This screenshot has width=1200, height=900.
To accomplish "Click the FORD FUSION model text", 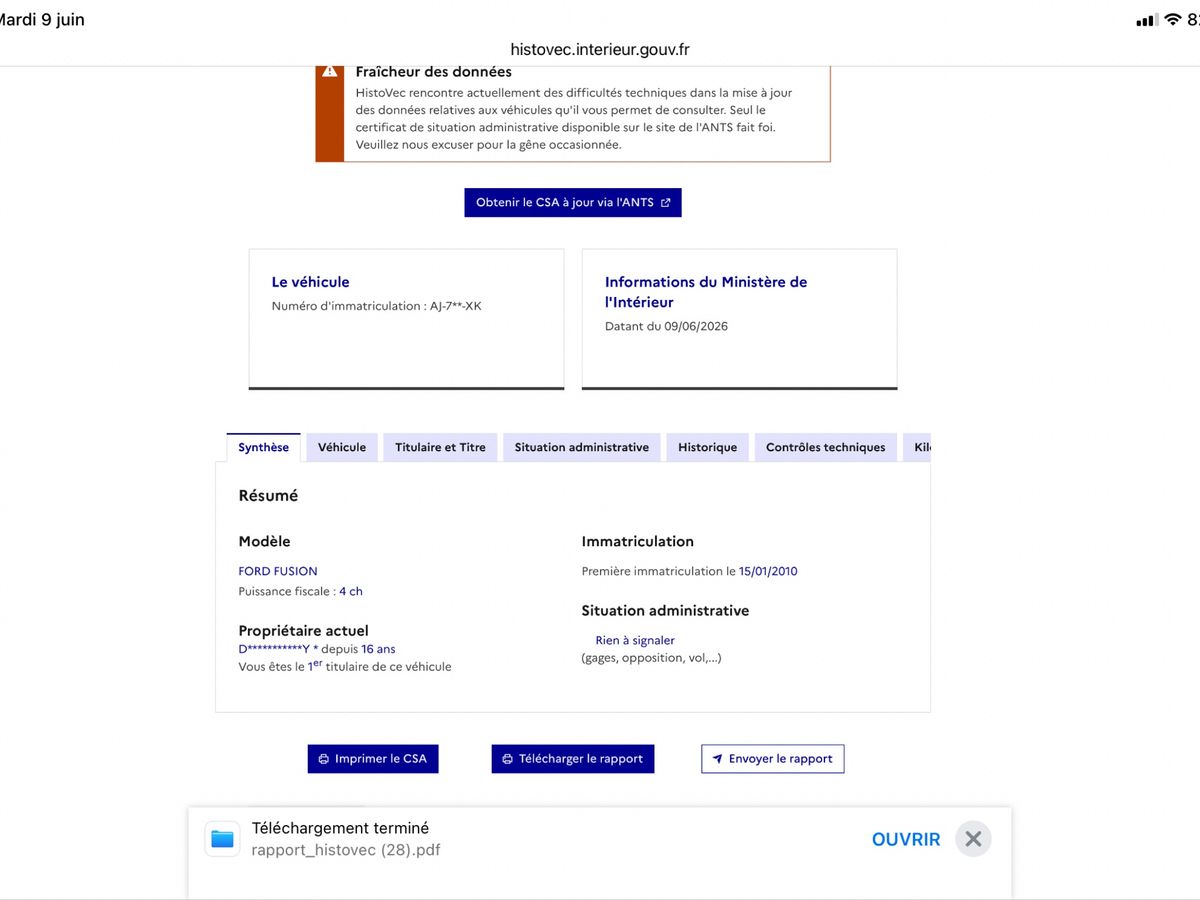I will 278,571.
